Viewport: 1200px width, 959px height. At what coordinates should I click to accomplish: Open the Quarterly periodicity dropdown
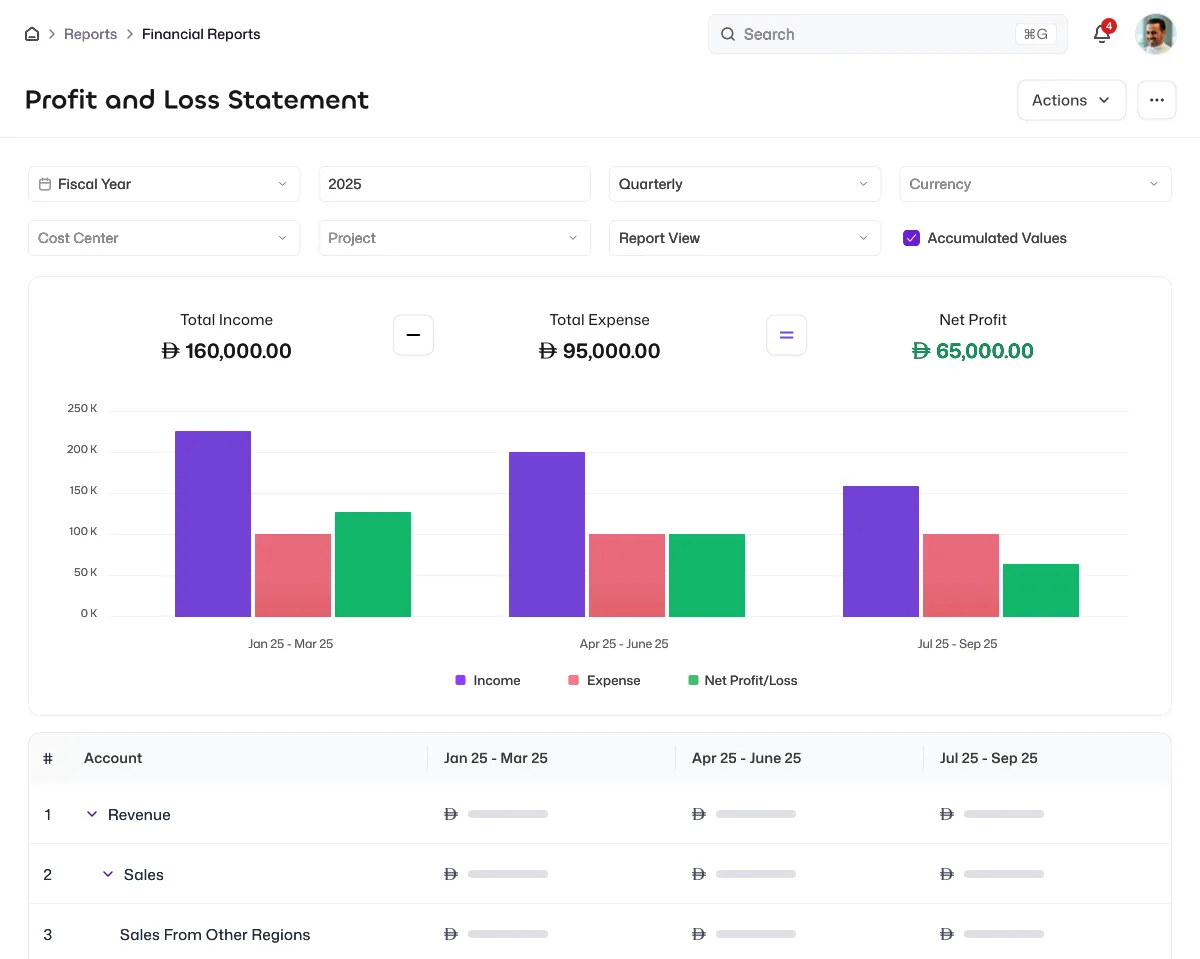pos(745,184)
